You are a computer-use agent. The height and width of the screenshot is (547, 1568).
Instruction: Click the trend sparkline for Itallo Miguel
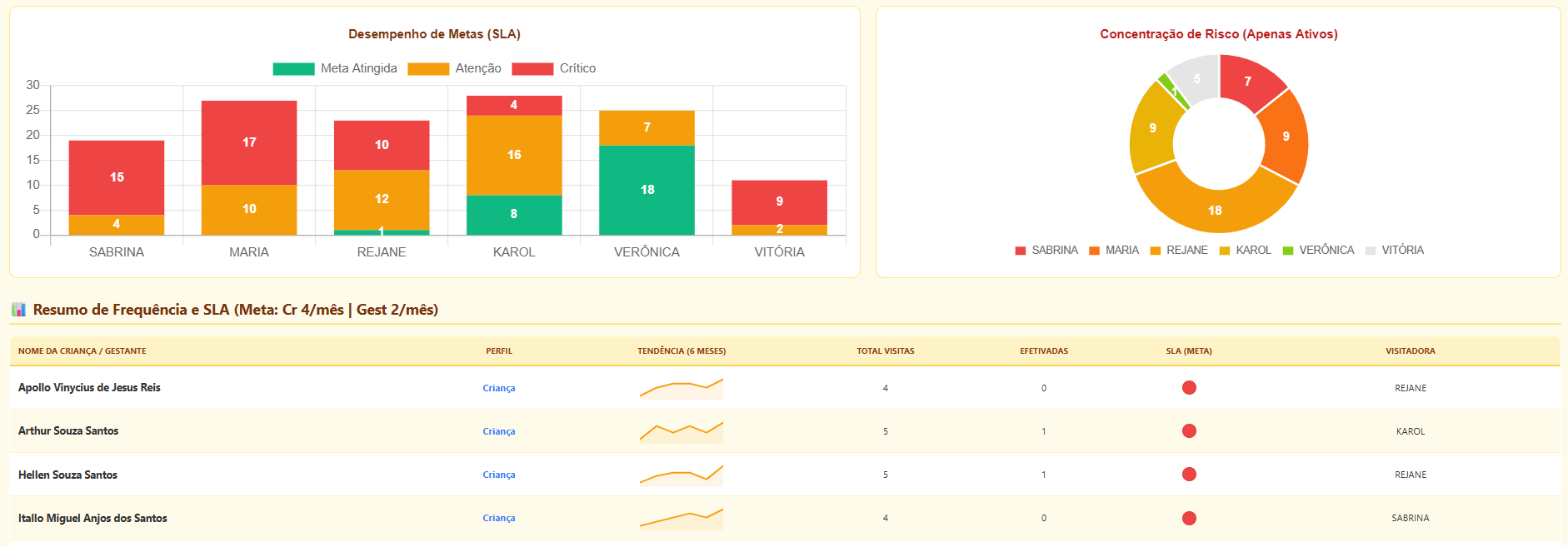pyautogui.click(x=681, y=518)
